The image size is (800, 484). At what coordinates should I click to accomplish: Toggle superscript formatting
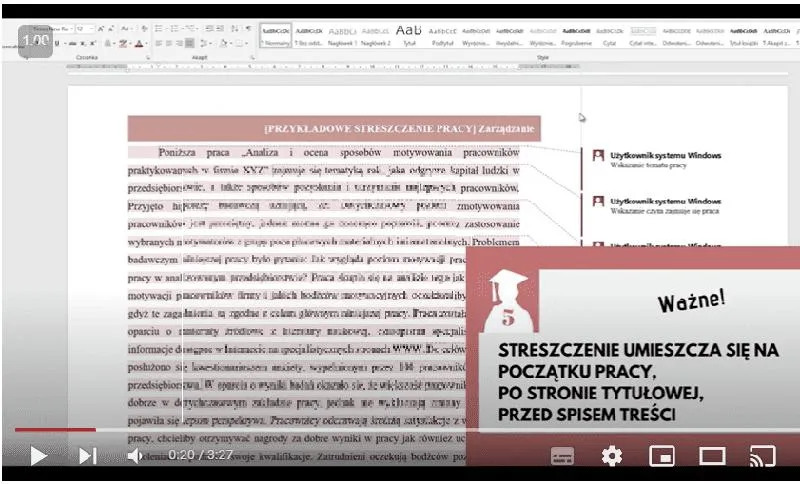[92, 44]
